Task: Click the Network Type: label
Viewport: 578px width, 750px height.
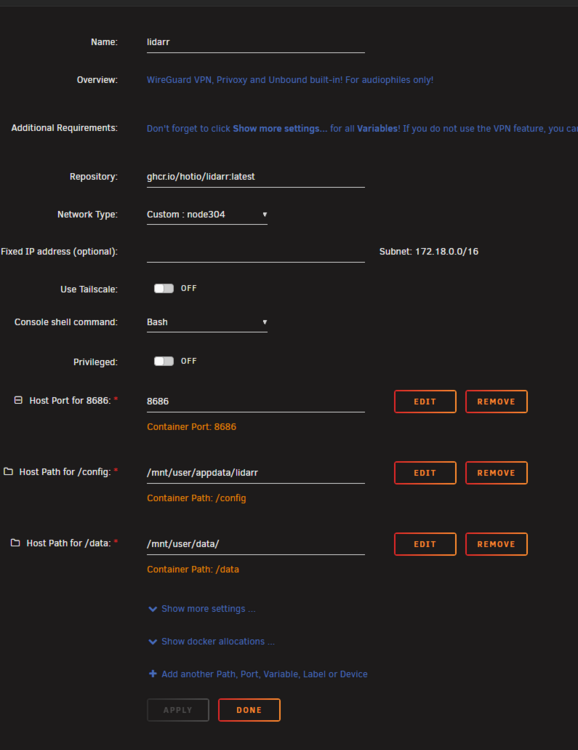Action: tap(88, 214)
